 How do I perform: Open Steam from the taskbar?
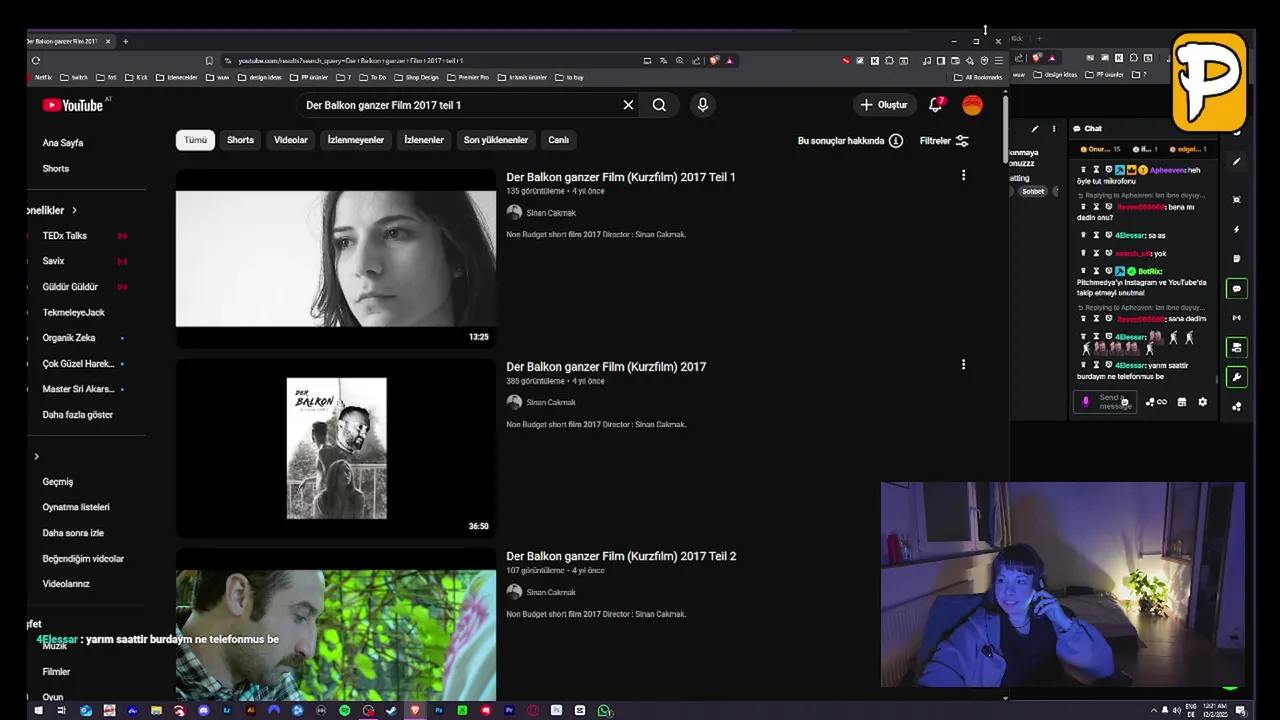pyautogui.click(x=392, y=711)
